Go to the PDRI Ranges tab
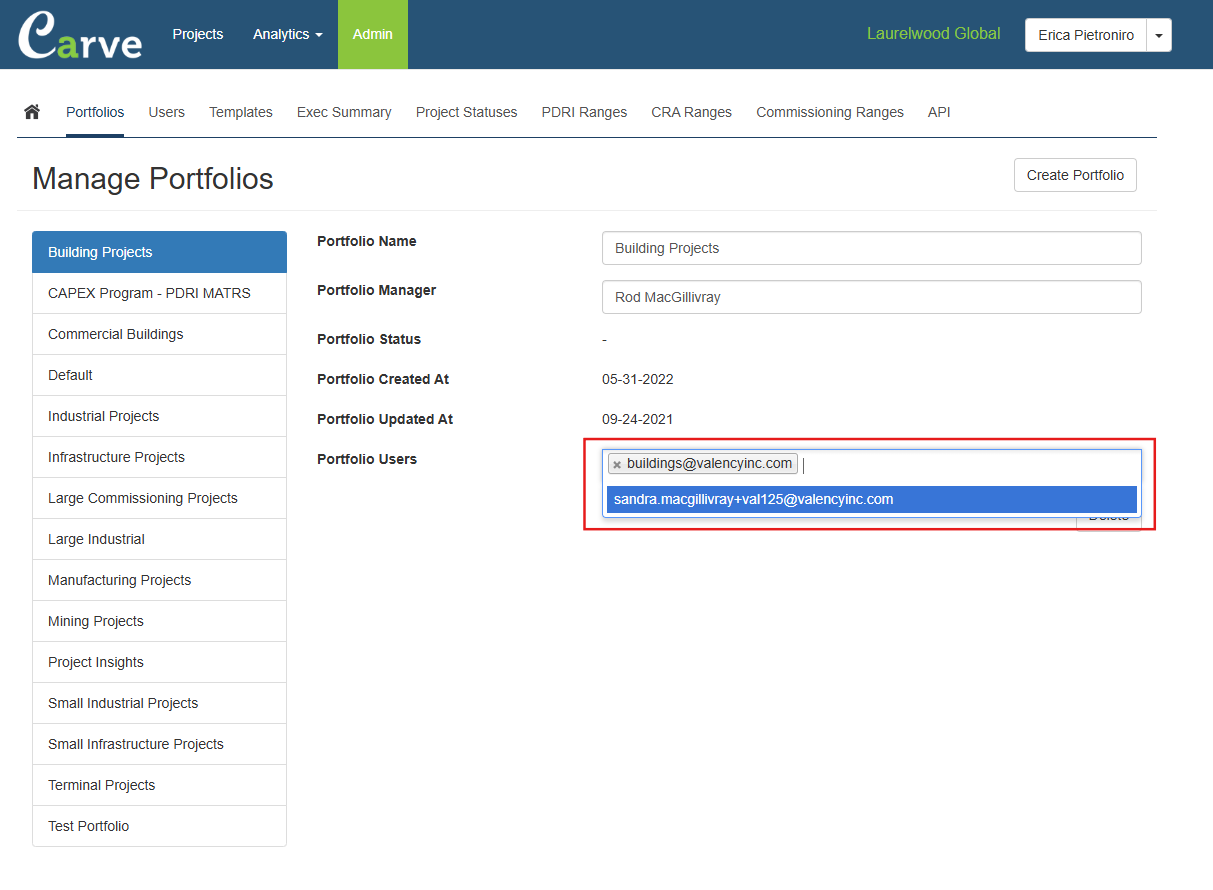 coord(584,112)
